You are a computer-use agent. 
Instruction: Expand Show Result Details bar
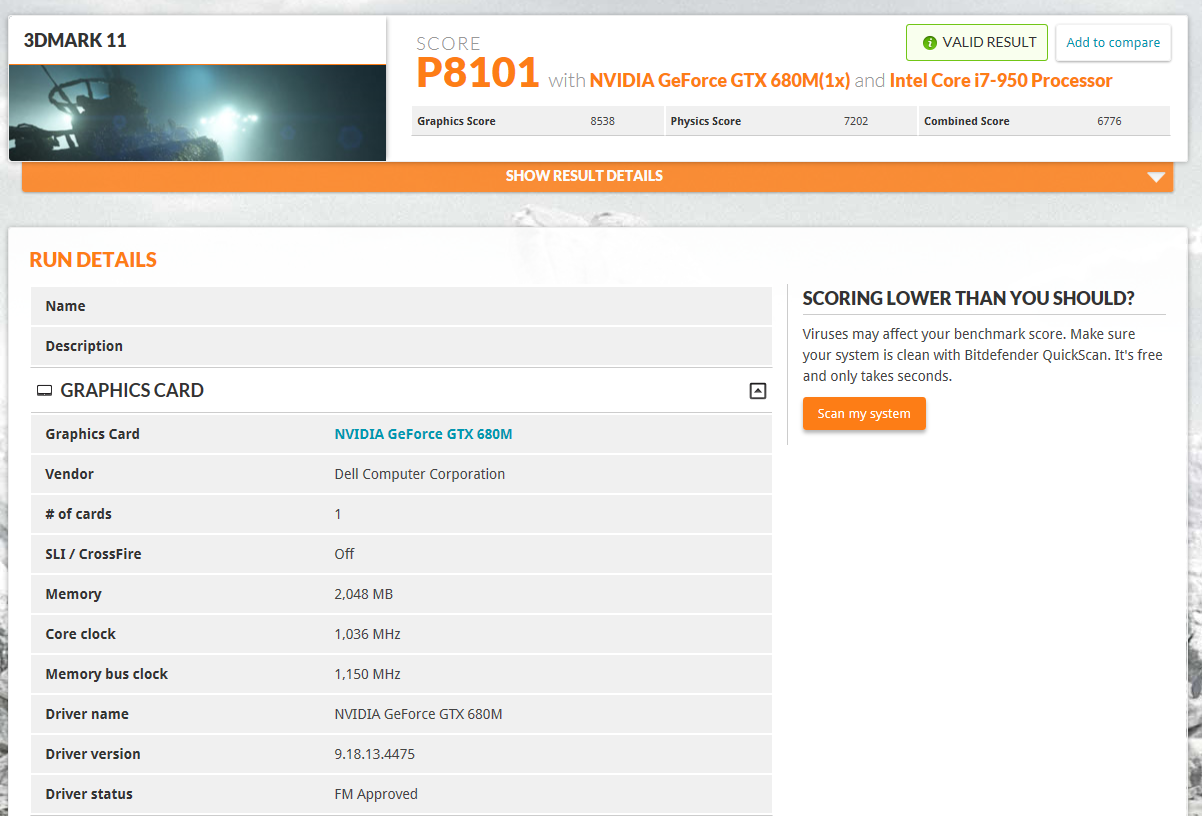[x=597, y=176]
